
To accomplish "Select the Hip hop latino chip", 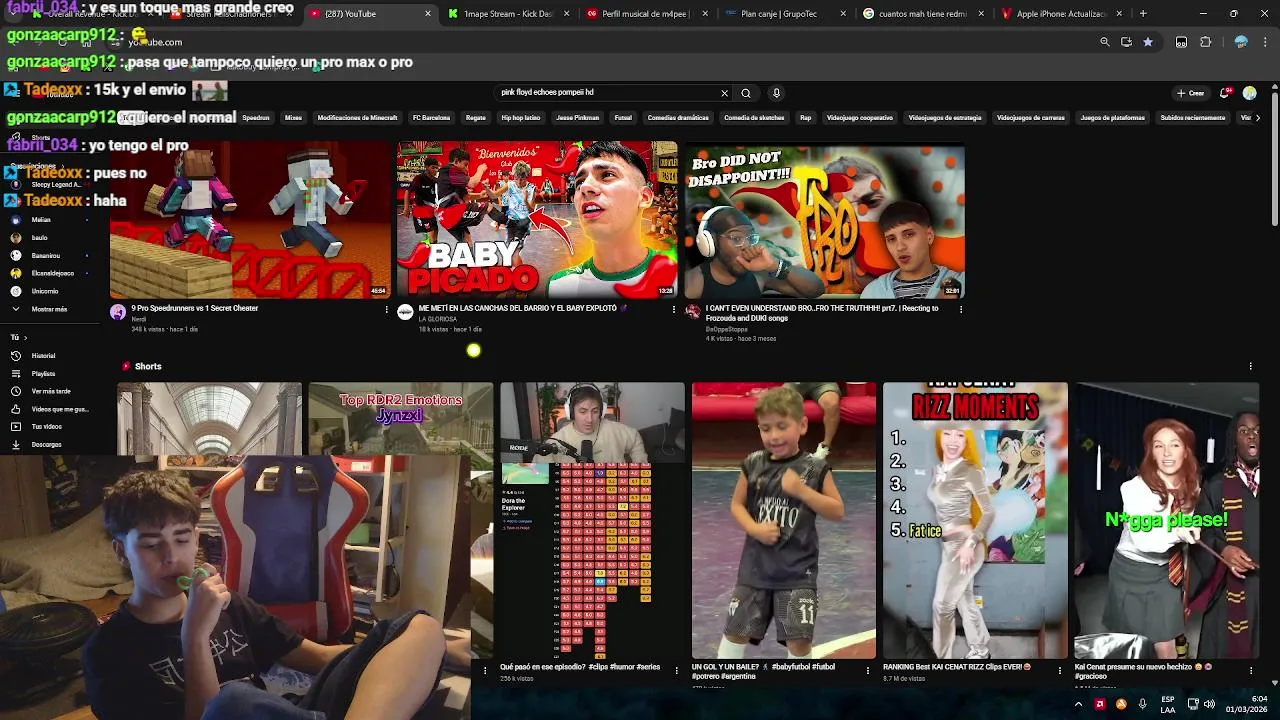I will [x=521, y=118].
